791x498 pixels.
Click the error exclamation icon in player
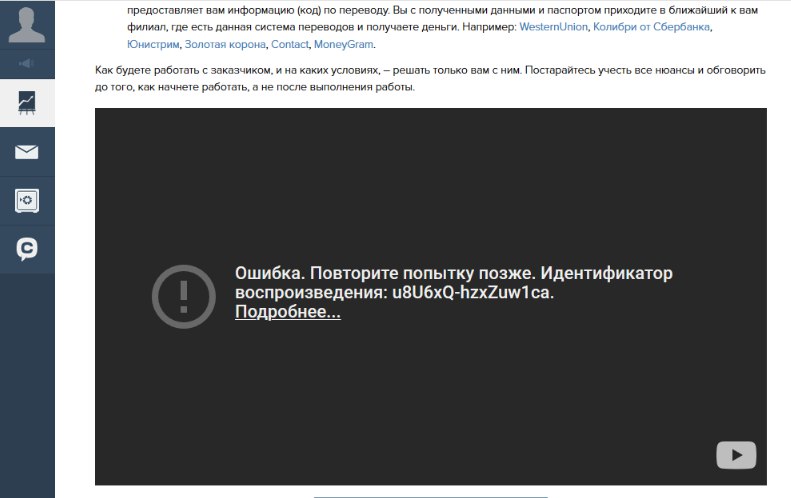click(184, 297)
